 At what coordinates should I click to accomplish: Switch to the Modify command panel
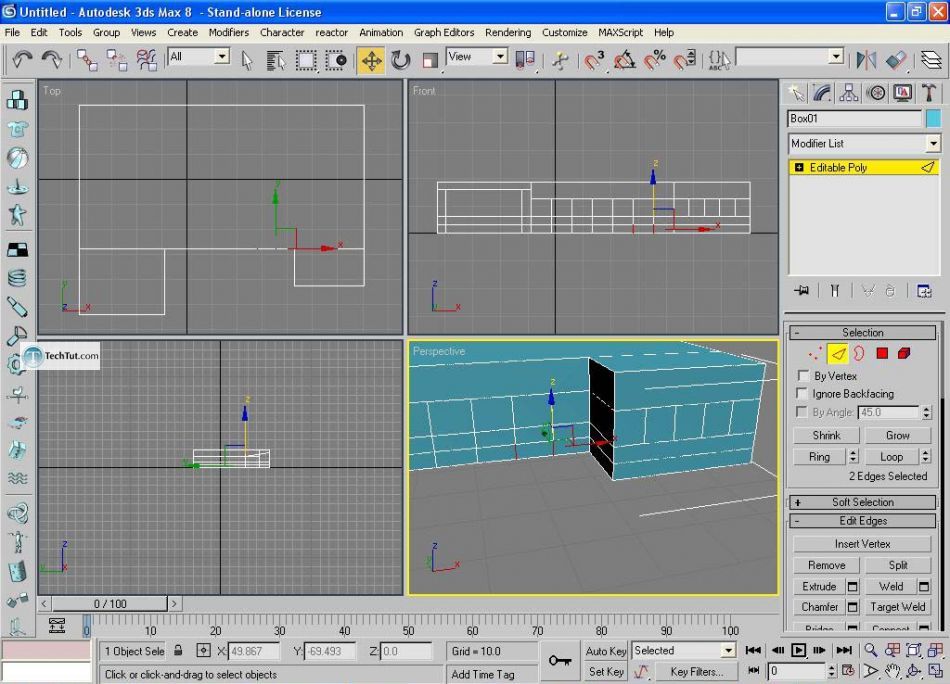[x=822, y=93]
